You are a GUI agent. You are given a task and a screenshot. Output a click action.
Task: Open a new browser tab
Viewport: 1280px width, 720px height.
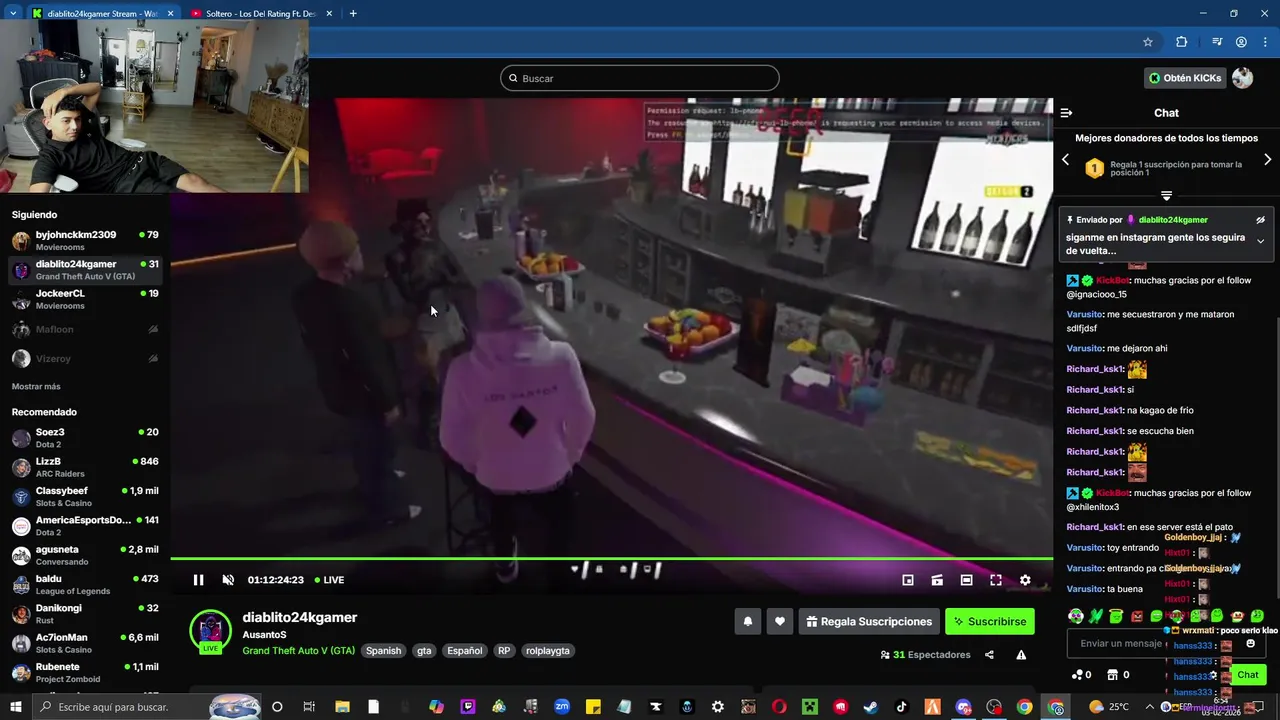coord(353,14)
